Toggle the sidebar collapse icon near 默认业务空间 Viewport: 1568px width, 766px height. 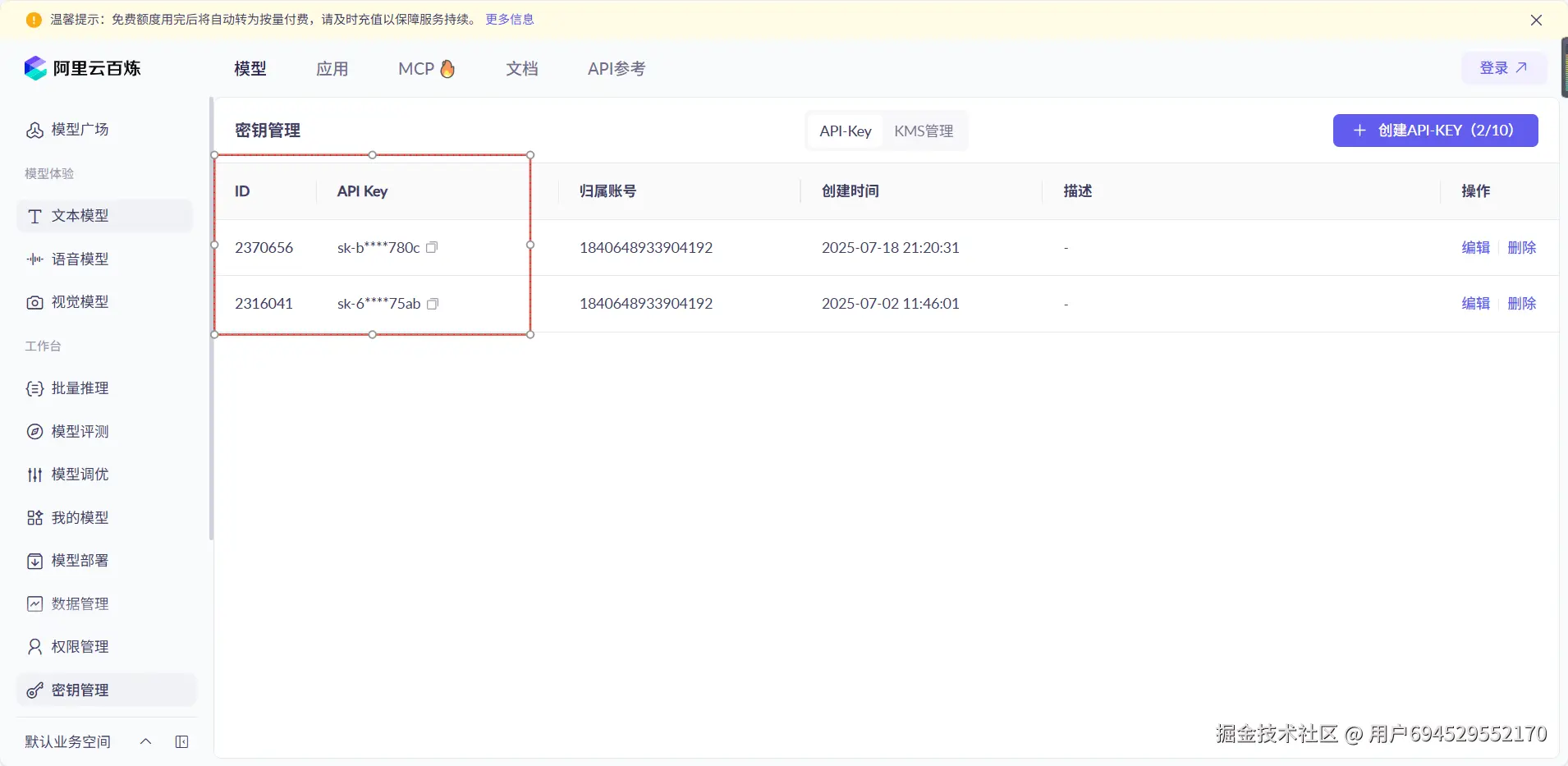[x=182, y=741]
